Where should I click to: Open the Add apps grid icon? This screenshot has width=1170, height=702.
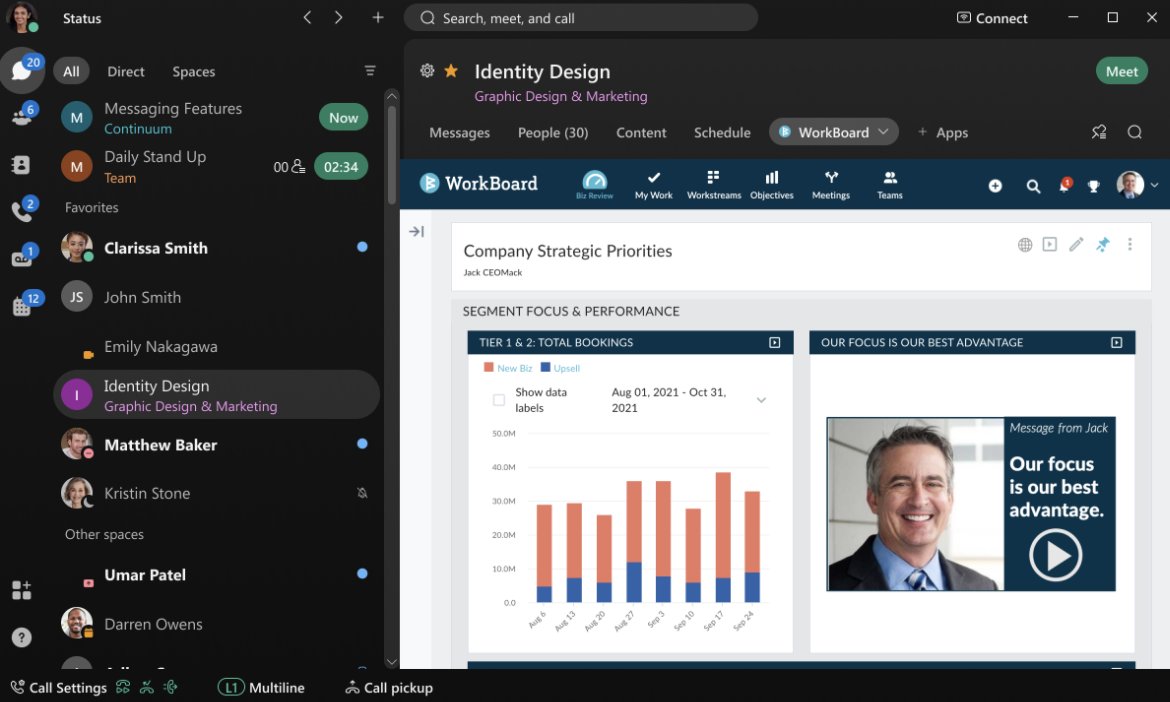click(22, 590)
